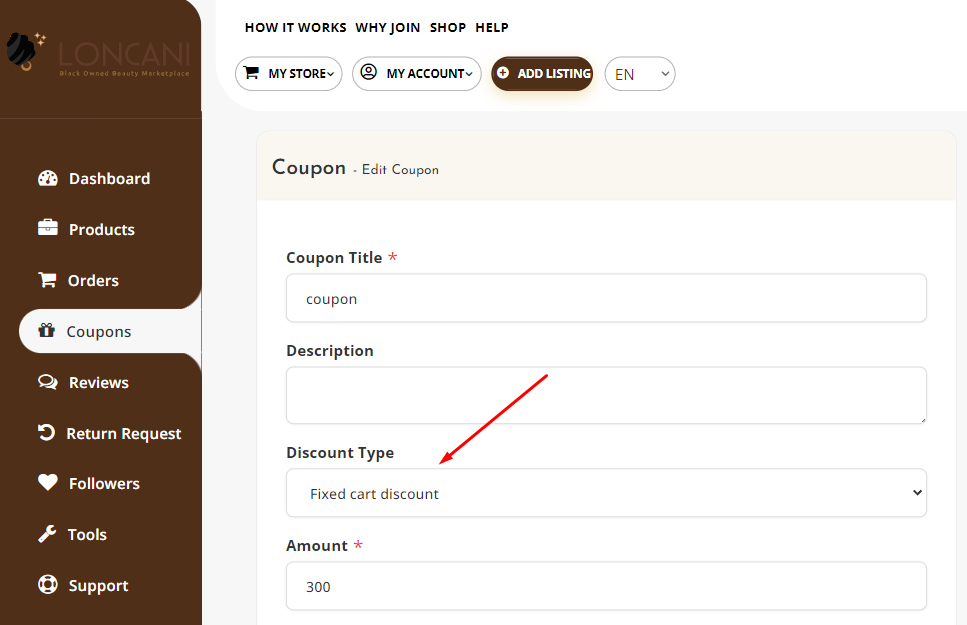Expand the My Account dropdown
This screenshot has width=967, height=625.
pyautogui.click(x=417, y=73)
